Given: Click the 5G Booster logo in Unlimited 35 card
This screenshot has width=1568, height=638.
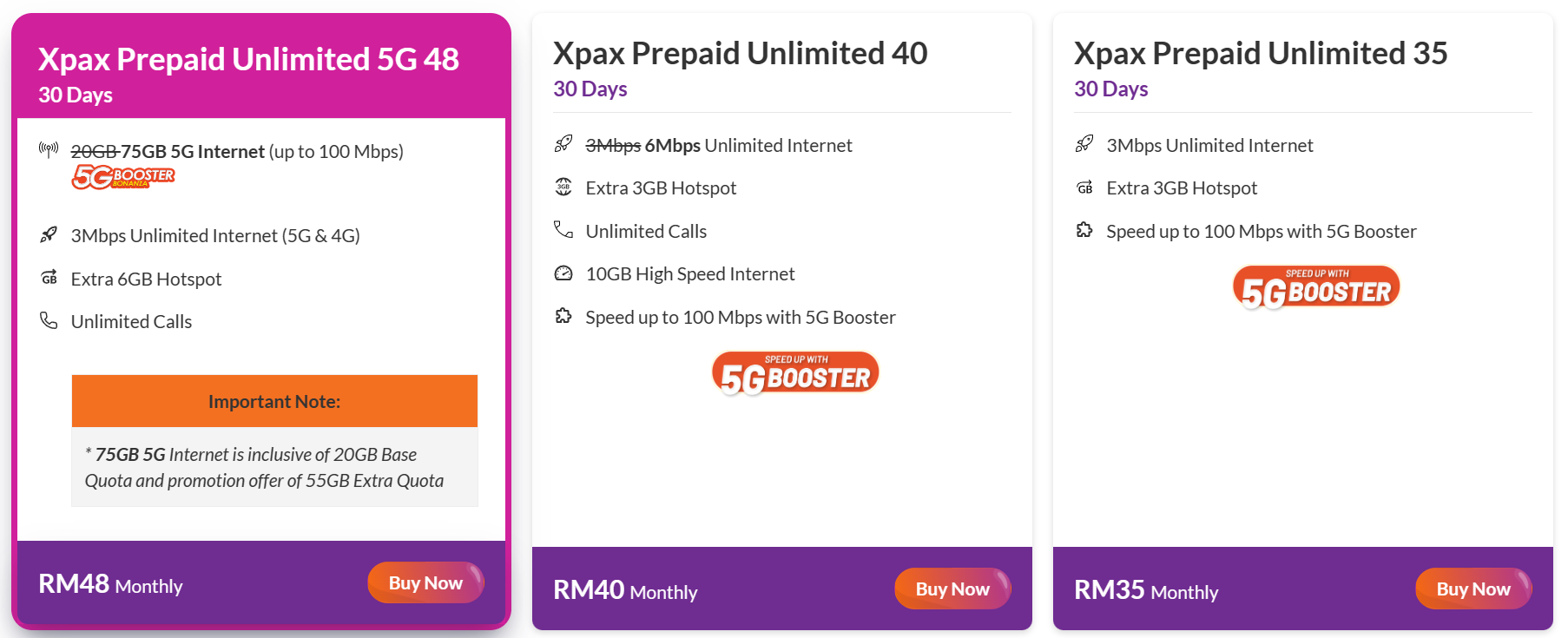Looking at the screenshot, I should click(x=1316, y=287).
